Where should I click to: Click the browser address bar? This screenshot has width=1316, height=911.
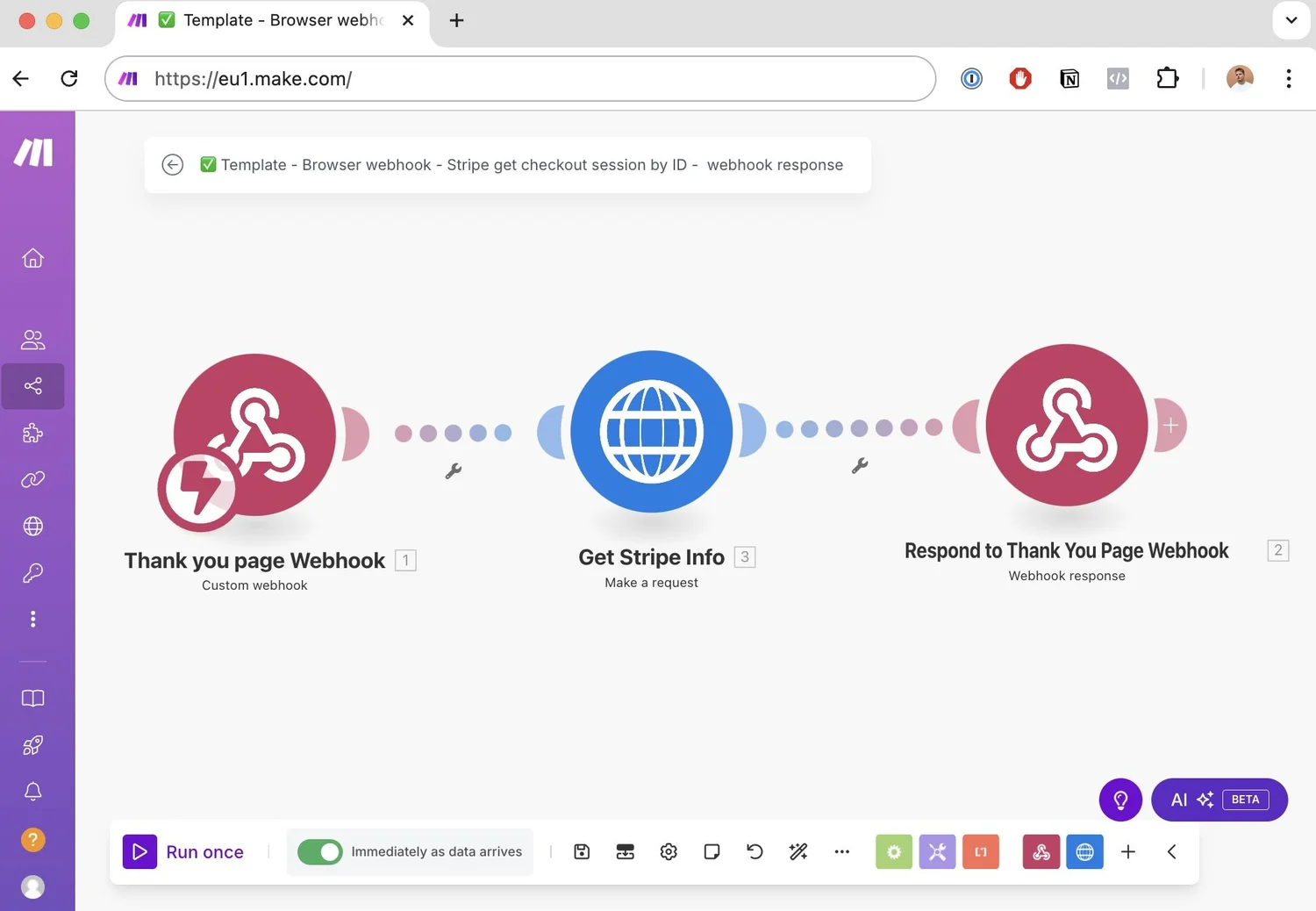(x=518, y=78)
